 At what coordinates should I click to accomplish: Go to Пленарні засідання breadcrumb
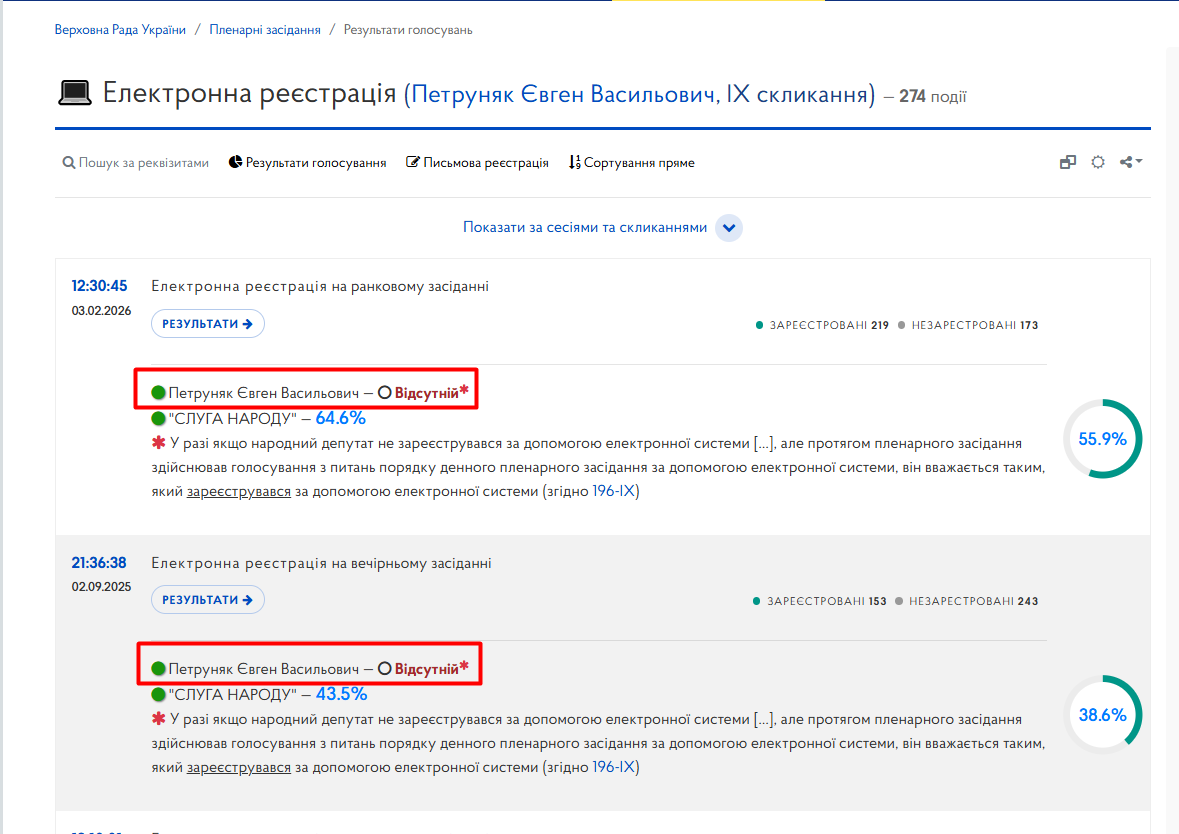[x=265, y=30]
